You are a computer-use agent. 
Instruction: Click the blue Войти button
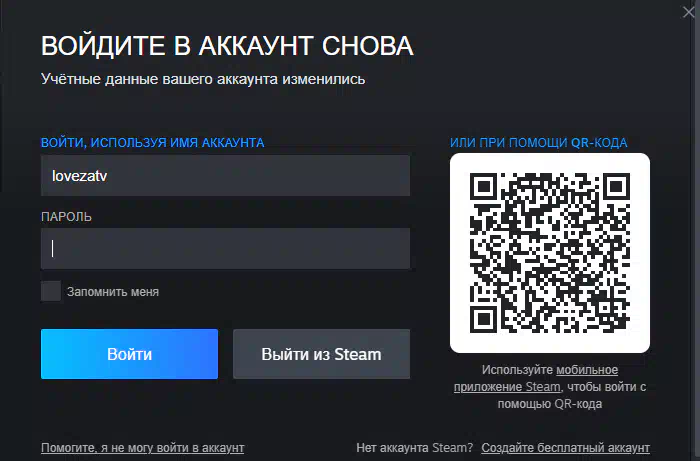pos(129,354)
